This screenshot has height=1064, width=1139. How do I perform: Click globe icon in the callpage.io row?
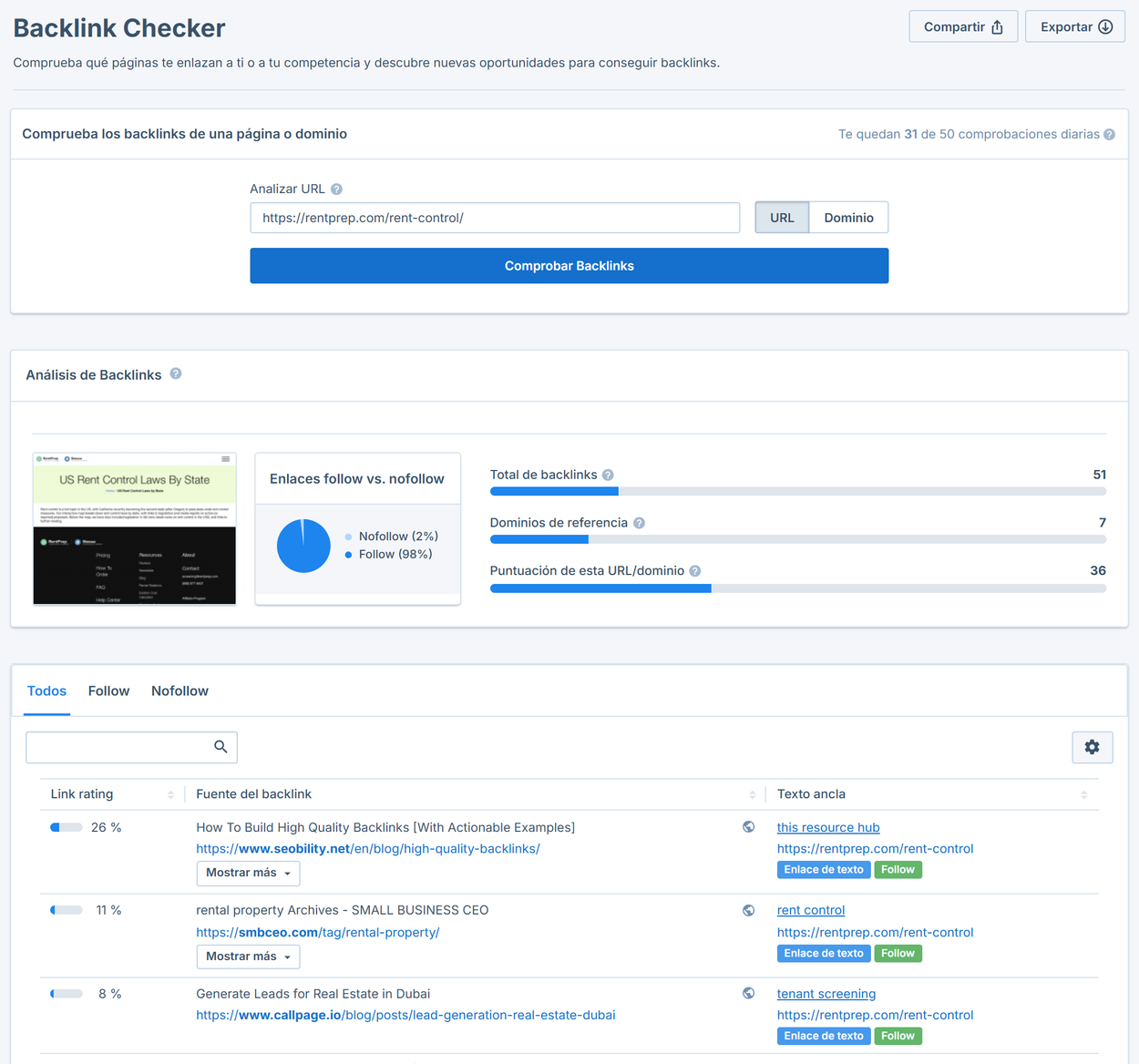748,994
